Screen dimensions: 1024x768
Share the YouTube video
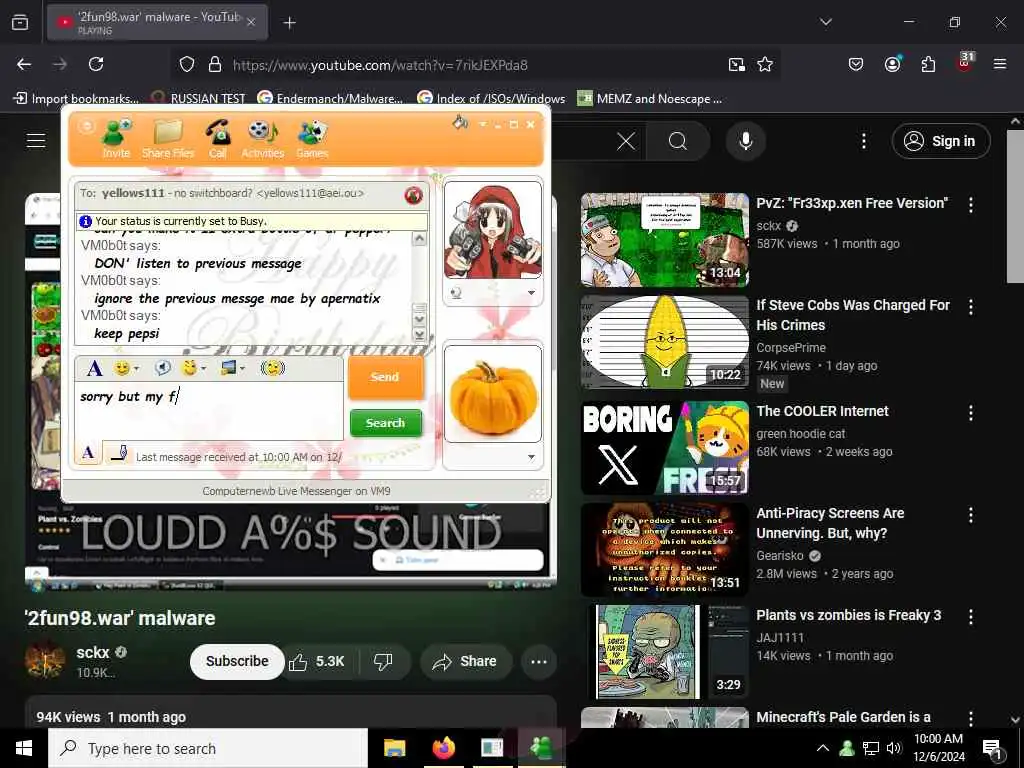(465, 661)
